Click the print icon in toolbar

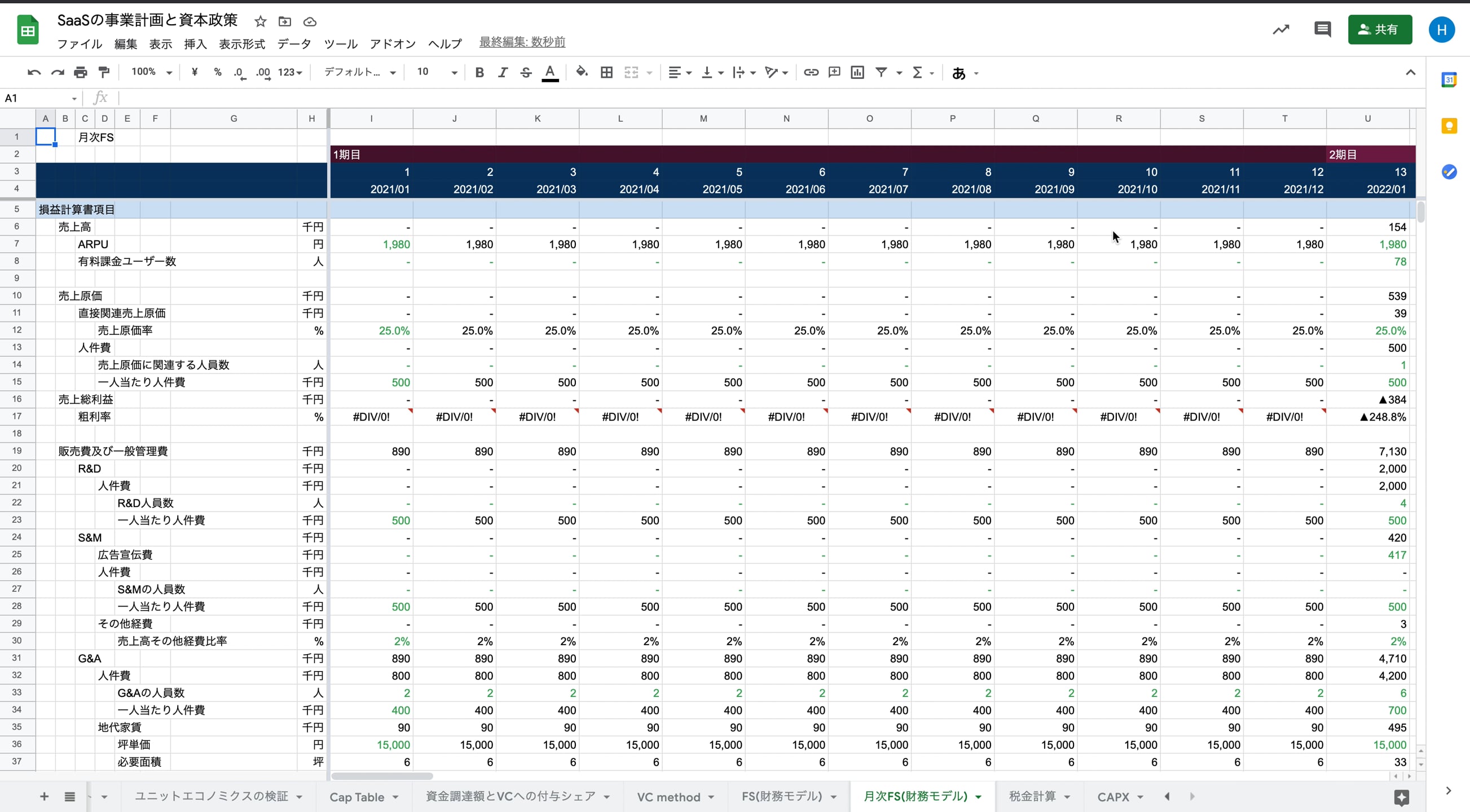pyautogui.click(x=81, y=73)
